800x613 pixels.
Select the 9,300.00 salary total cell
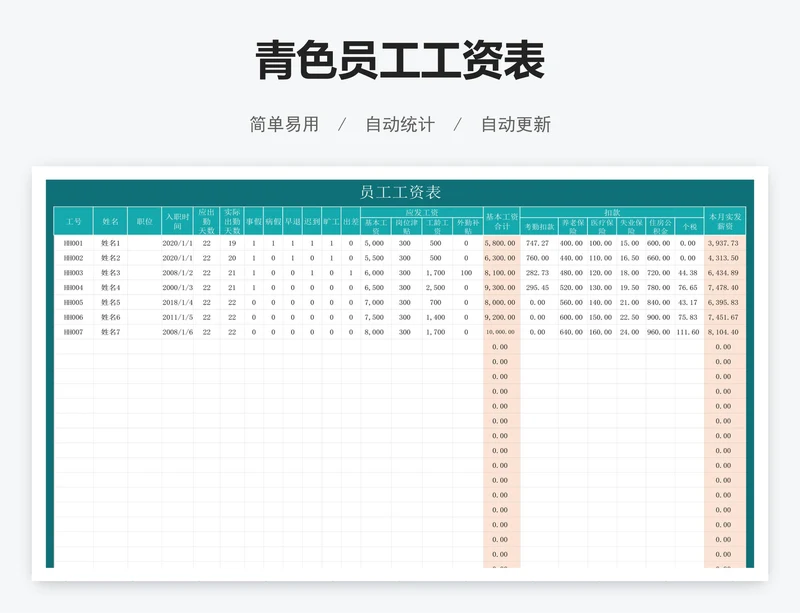coord(502,288)
